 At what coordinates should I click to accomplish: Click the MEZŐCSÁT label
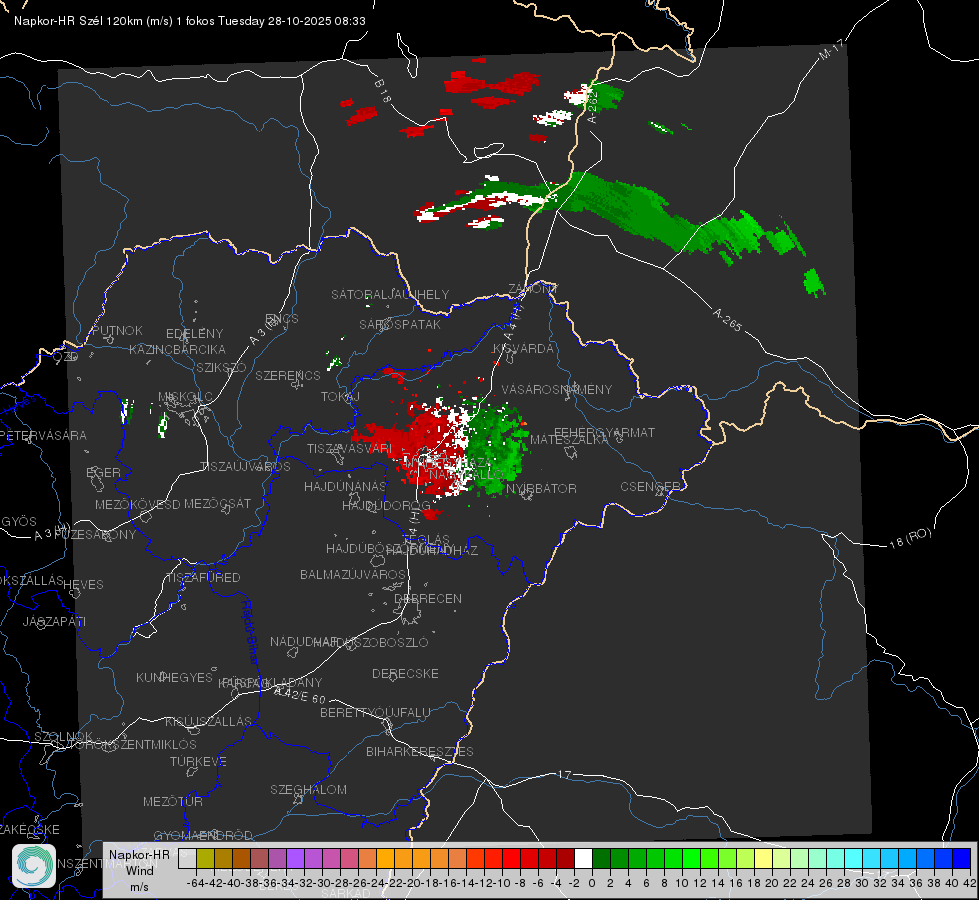(x=217, y=503)
